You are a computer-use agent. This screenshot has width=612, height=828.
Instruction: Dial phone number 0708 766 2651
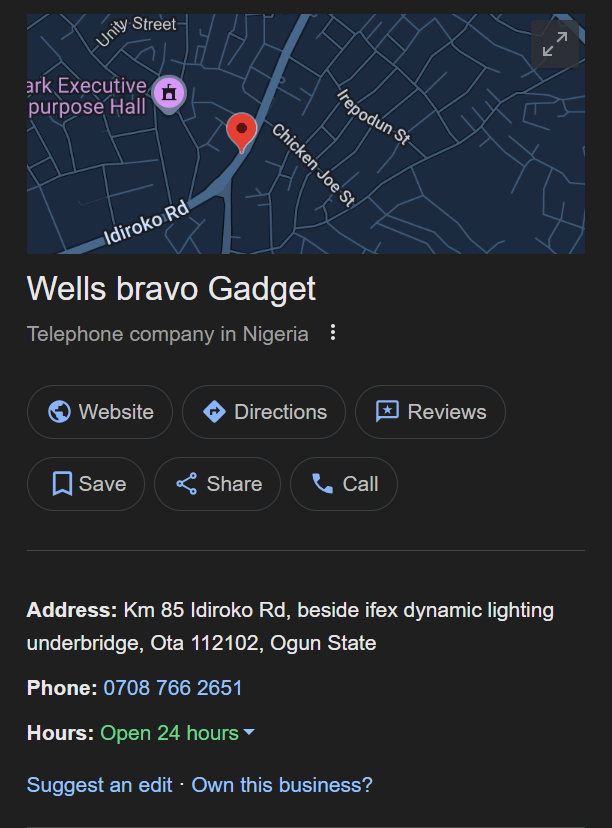[172, 688]
